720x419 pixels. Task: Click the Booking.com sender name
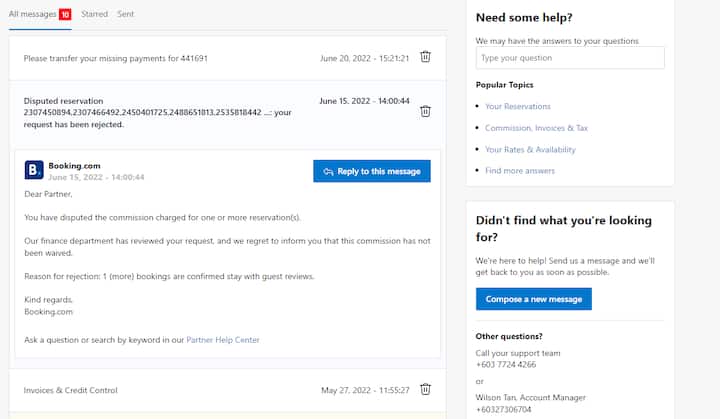[x=74, y=166]
